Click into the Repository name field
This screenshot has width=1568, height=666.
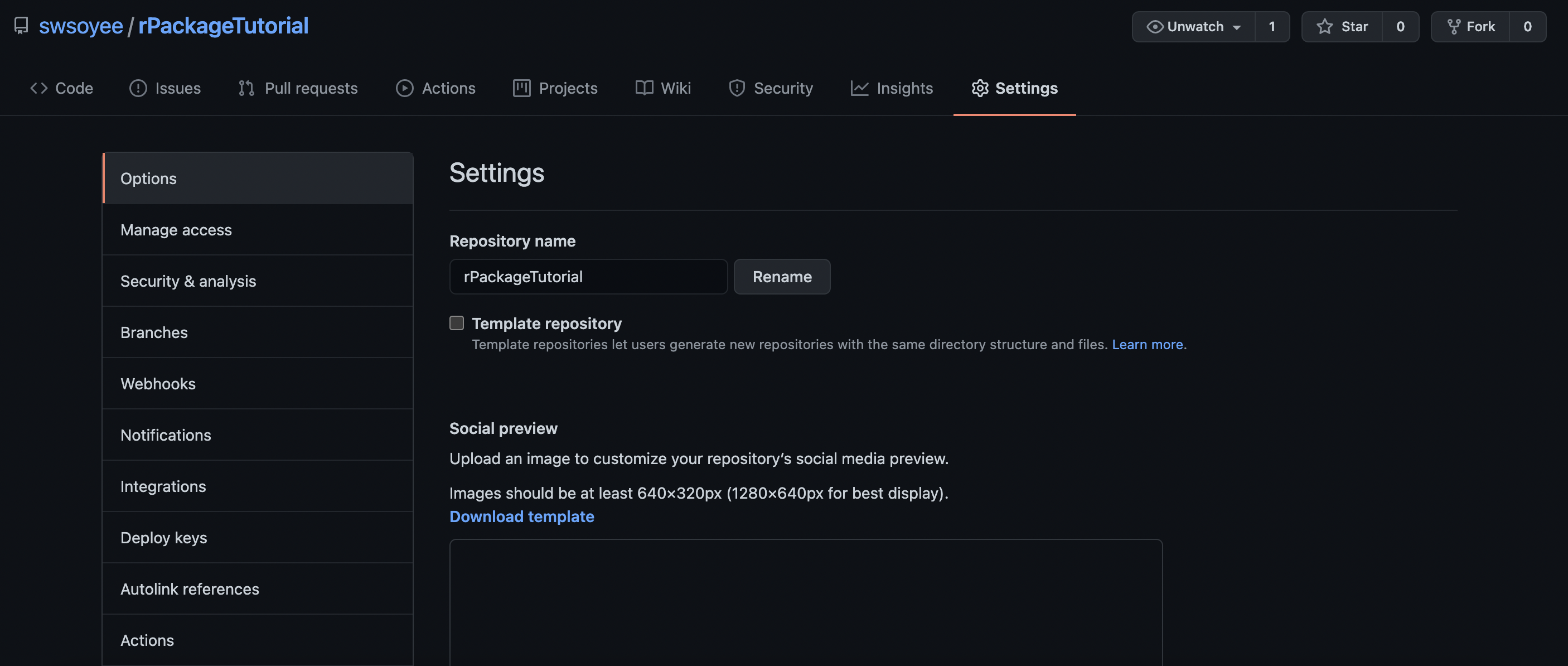coord(588,277)
